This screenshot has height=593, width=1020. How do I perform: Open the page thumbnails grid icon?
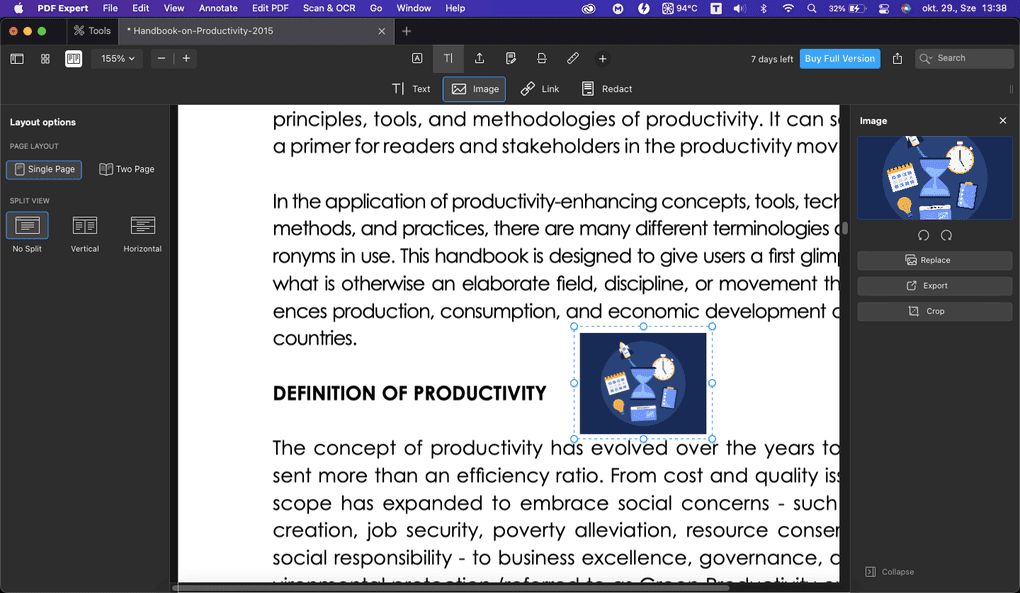[44, 58]
